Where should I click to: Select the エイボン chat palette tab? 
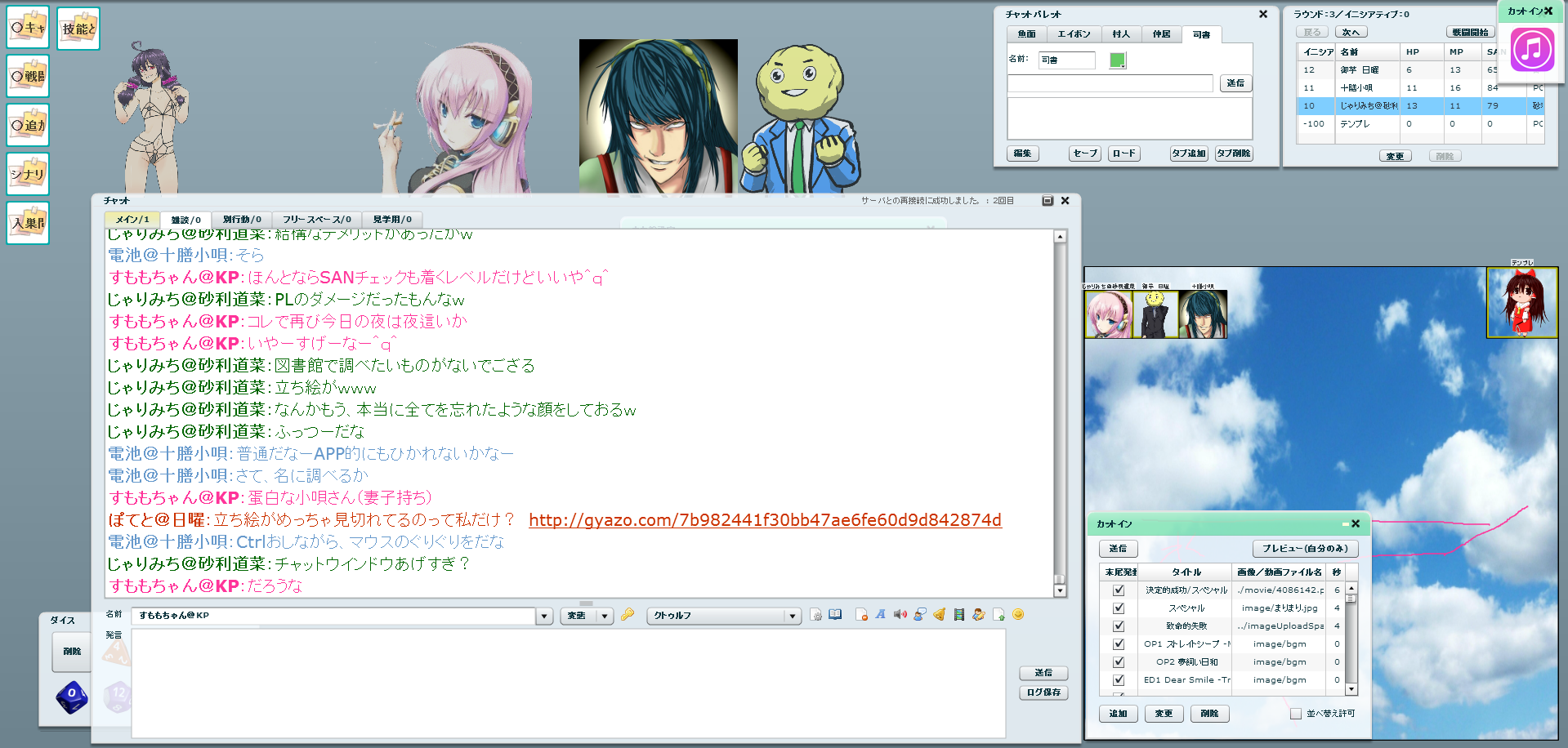coord(1074,34)
